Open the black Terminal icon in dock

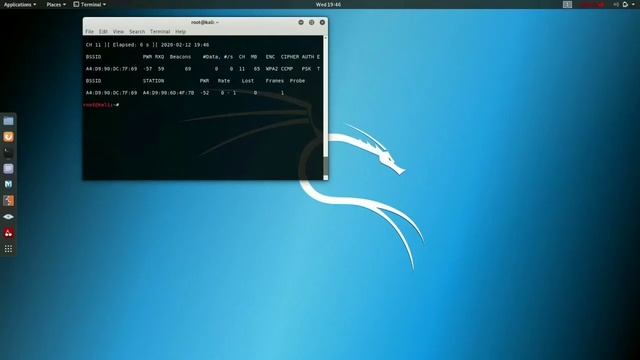coord(8,153)
